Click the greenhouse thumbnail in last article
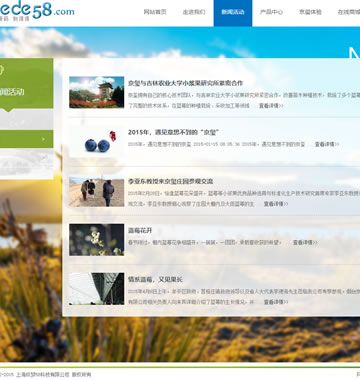The image size is (360, 380). click(x=97, y=289)
